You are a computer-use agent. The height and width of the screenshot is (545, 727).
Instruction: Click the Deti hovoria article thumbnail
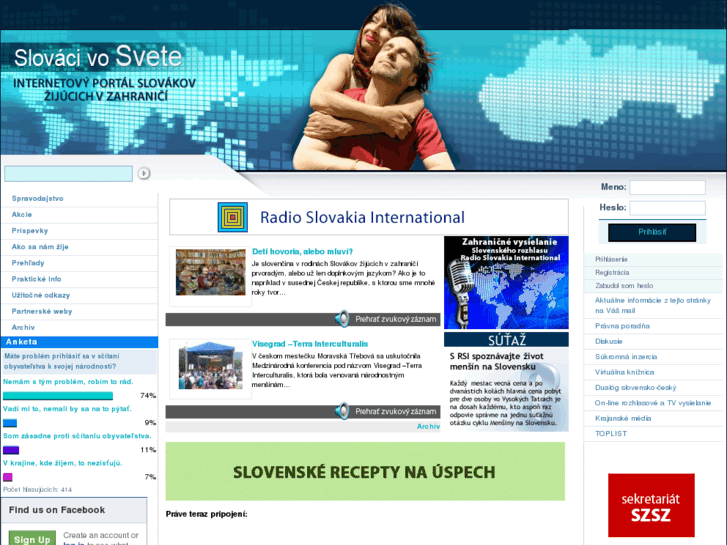pos(210,272)
